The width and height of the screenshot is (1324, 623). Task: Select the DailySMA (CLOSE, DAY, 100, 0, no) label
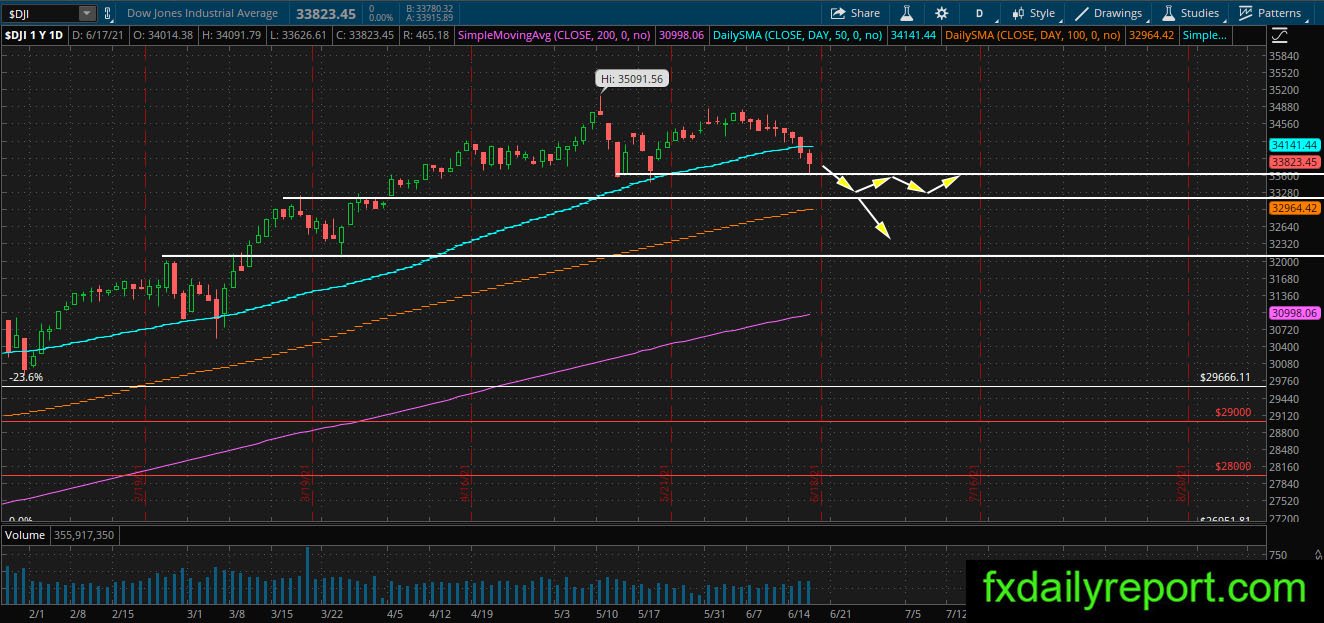click(1032, 35)
